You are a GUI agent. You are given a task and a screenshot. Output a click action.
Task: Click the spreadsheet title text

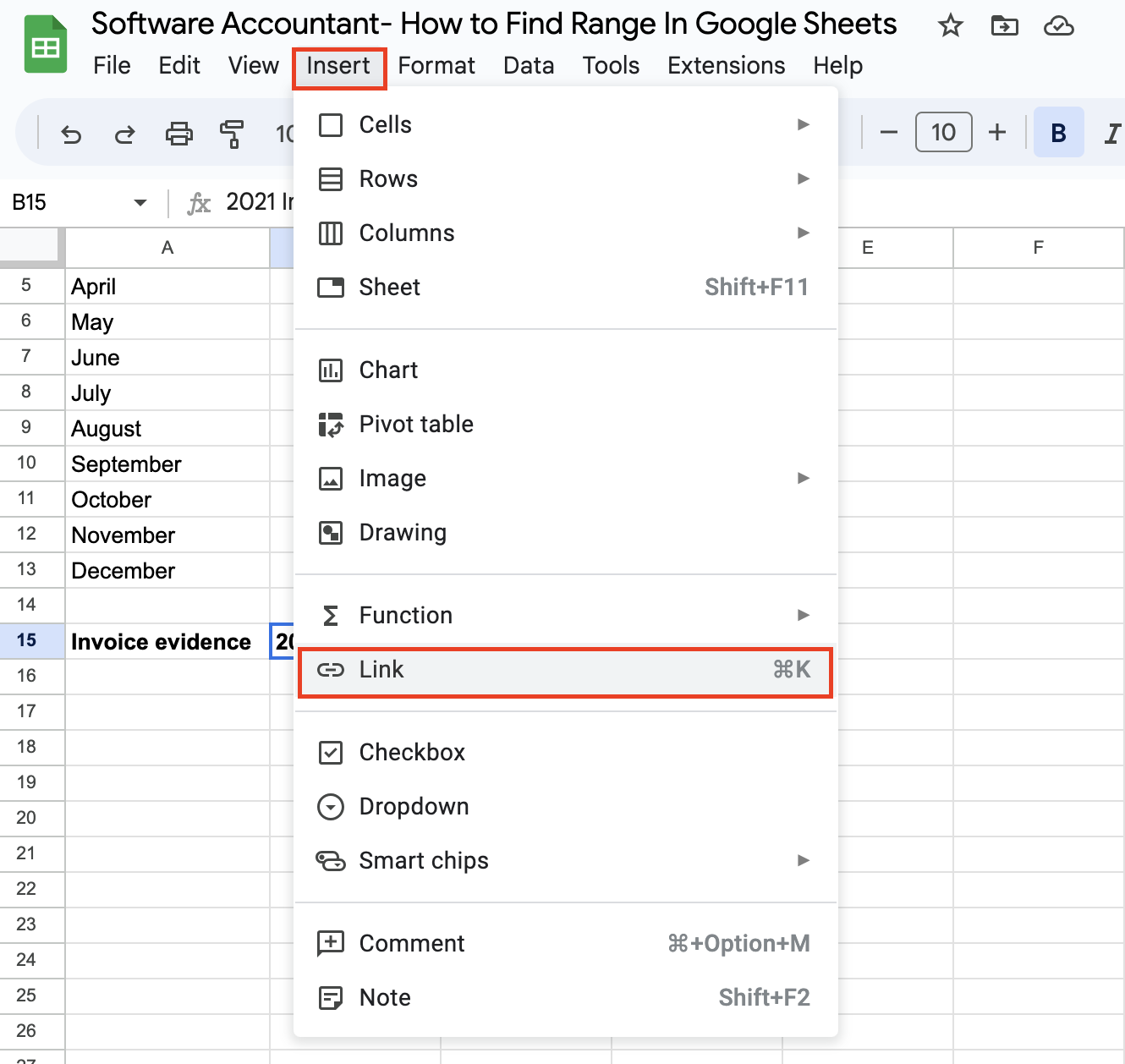pos(494,25)
